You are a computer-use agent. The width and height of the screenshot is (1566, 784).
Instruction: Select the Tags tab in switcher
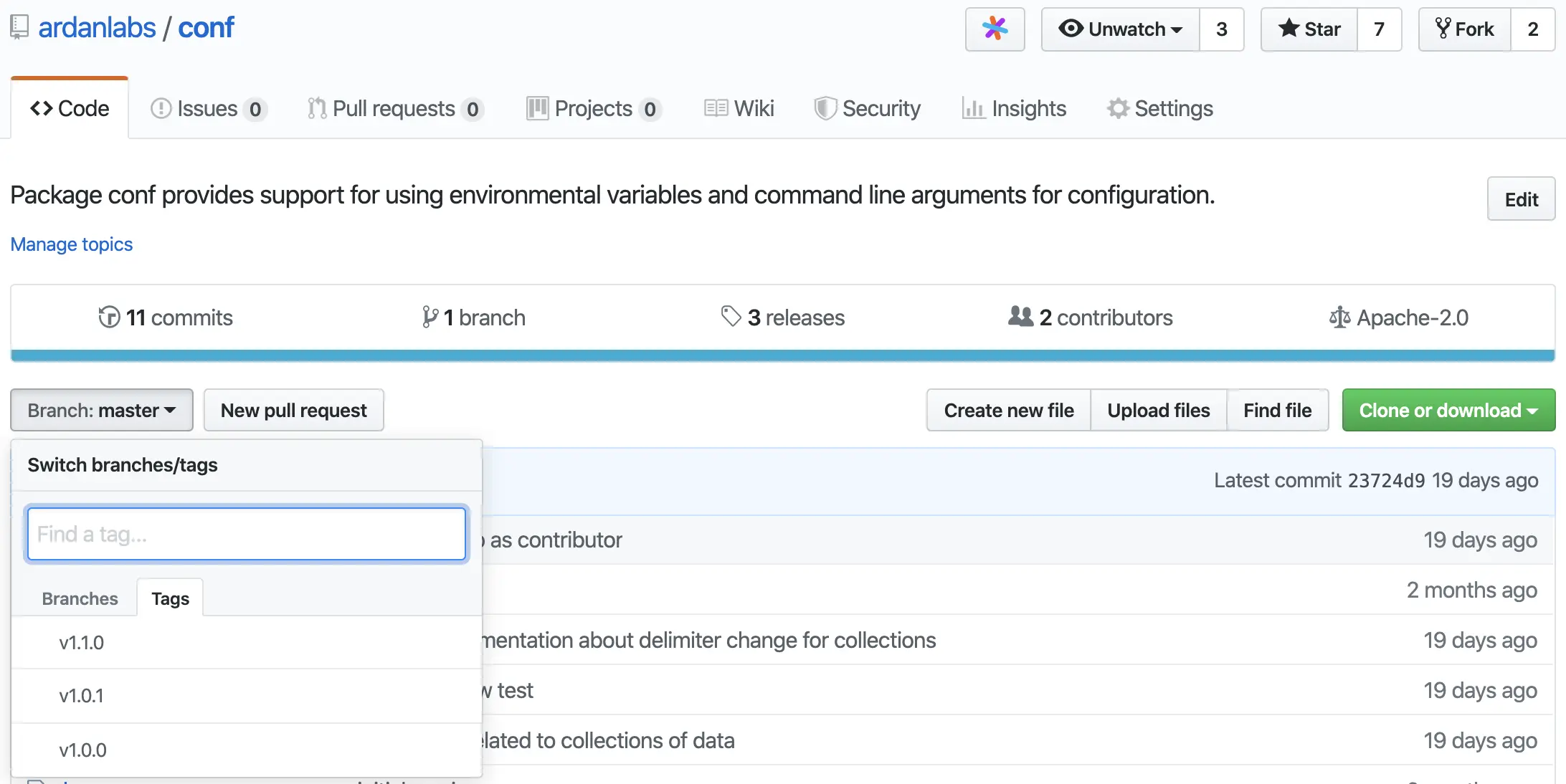point(170,598)
